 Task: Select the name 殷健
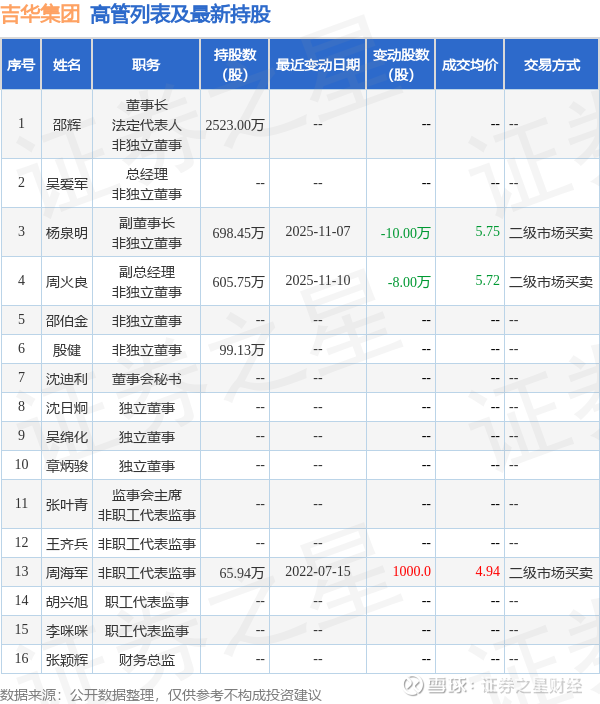[67, 350]
